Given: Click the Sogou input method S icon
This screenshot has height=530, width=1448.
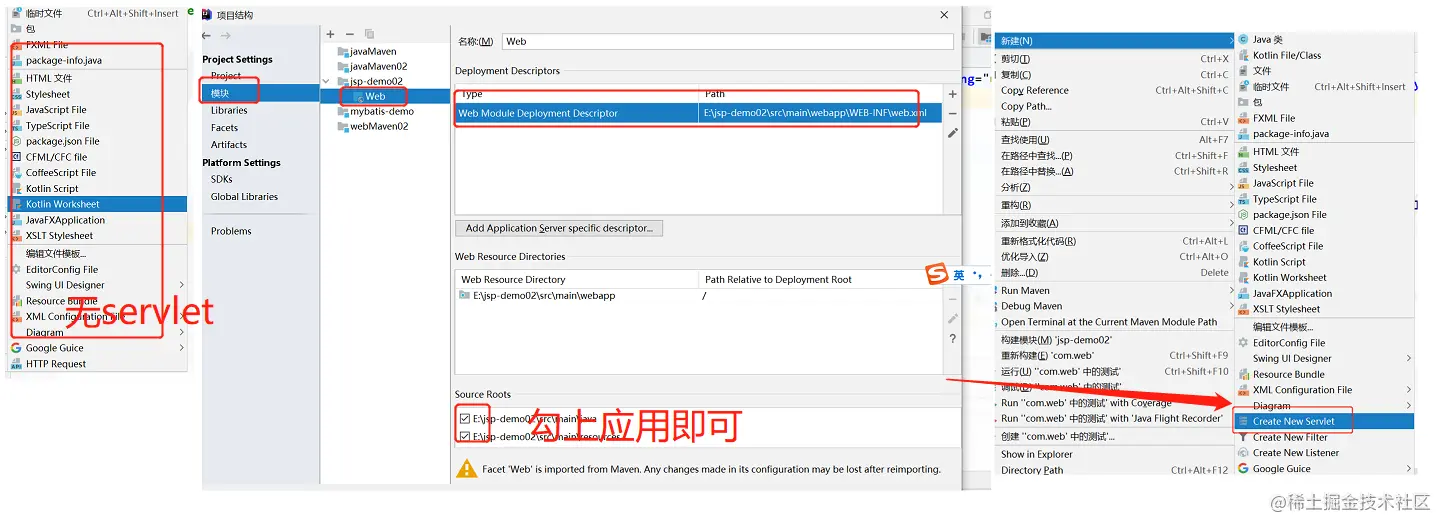Looking at the screenshot, I should point(936,275).
